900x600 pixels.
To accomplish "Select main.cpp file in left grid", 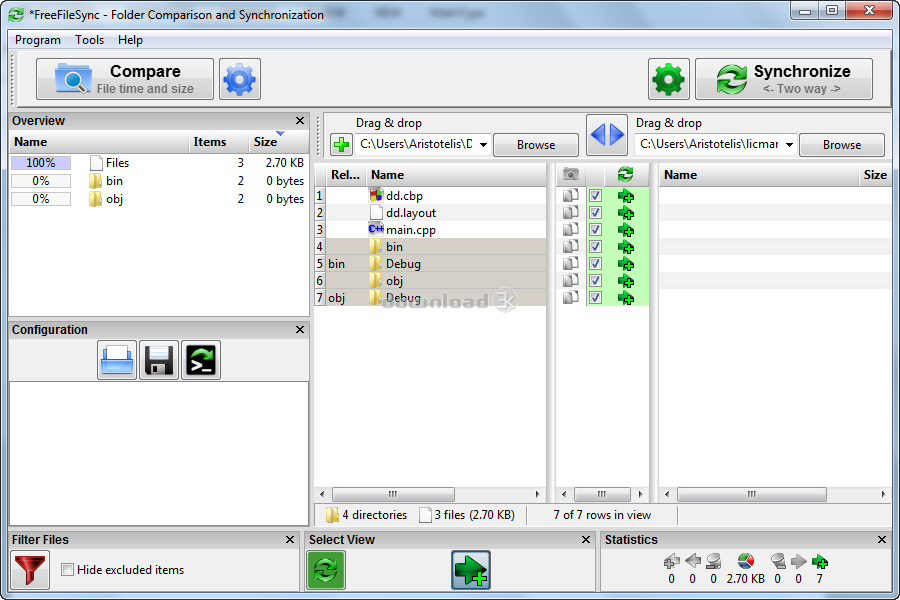I will 410,230.
